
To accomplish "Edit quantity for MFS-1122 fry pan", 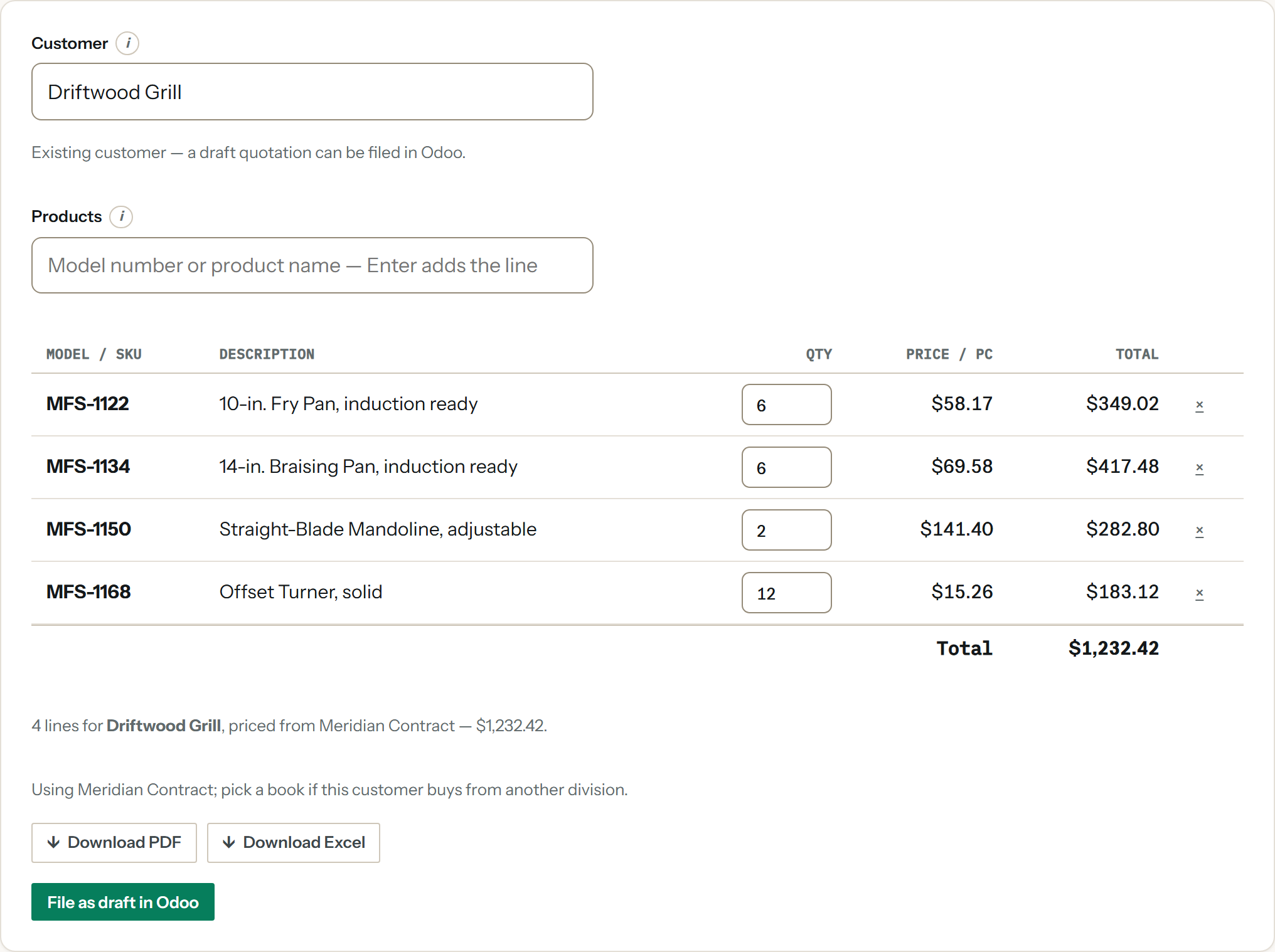I will pyautogui.click(x=787, y=405).
